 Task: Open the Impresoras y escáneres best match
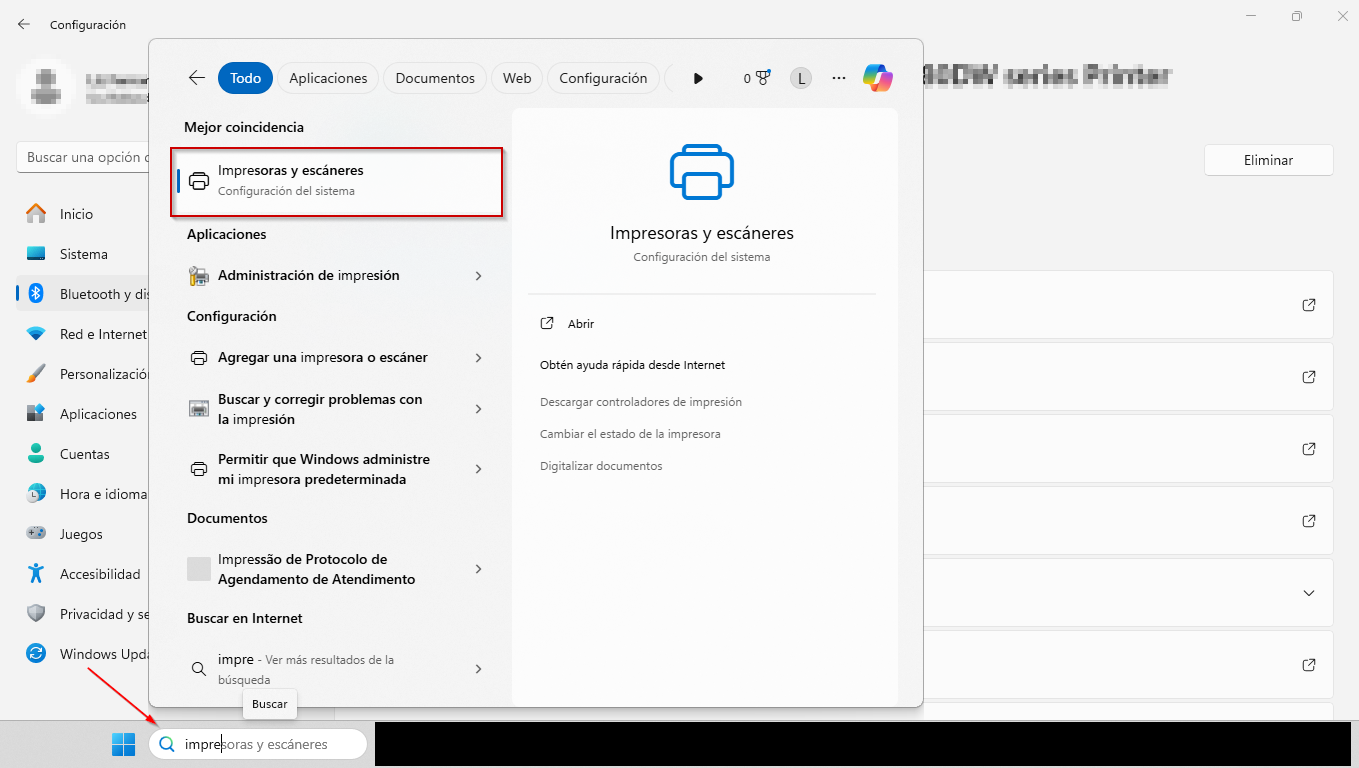[337, 181]
